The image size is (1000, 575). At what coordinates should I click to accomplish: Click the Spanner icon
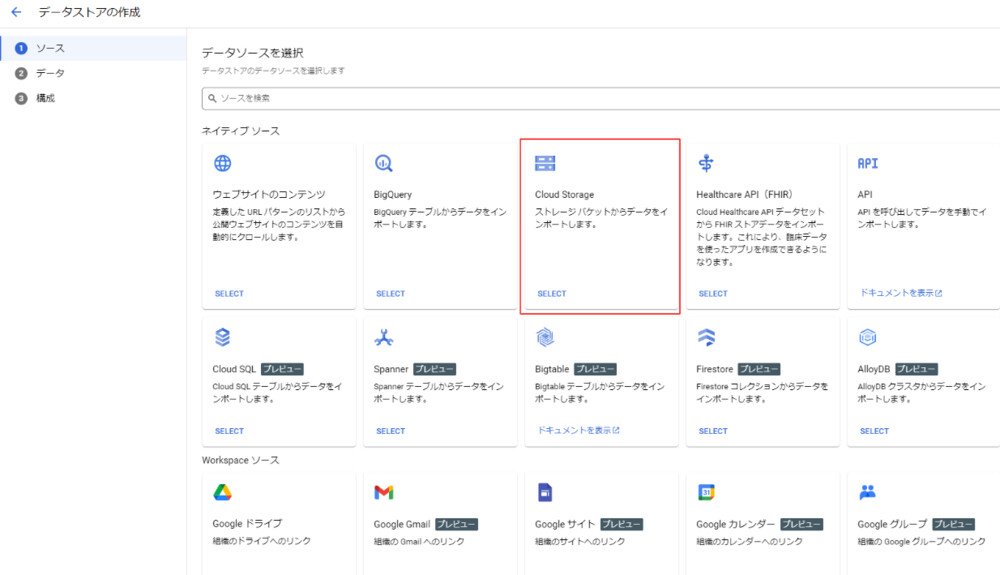pos(383,337)
